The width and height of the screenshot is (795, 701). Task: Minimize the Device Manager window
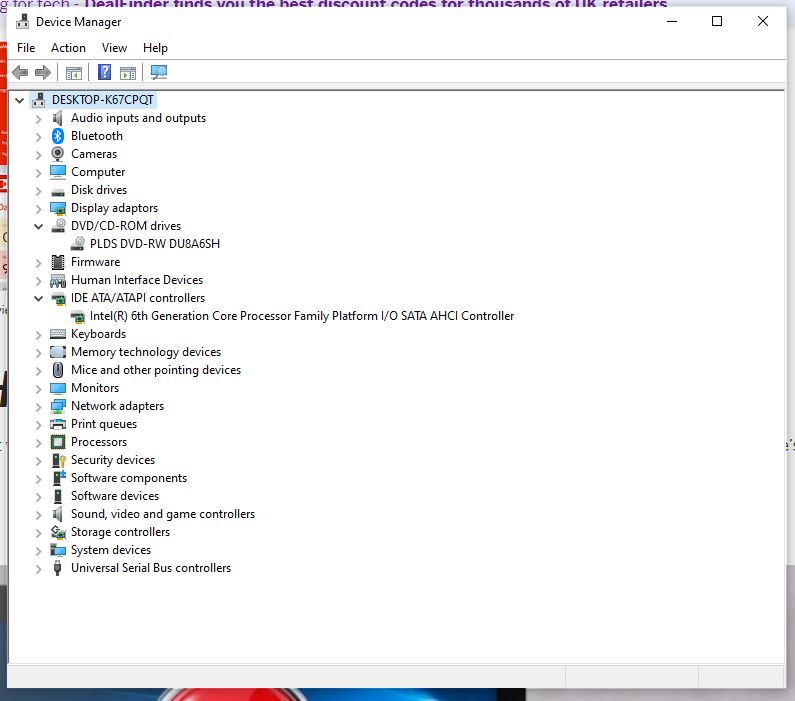tap(672, 21)
